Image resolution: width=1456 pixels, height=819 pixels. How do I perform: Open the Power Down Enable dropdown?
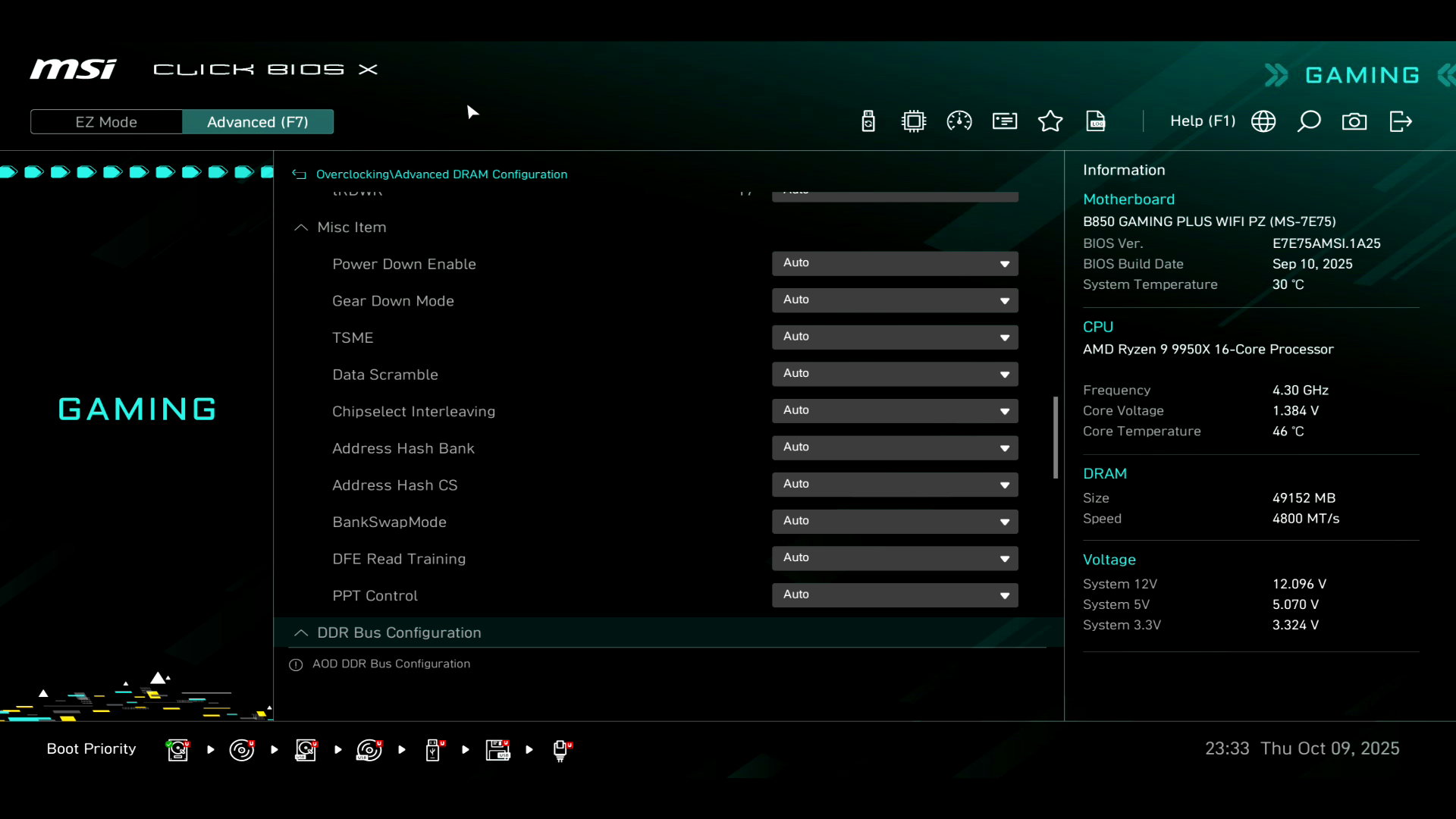point(895,263)
